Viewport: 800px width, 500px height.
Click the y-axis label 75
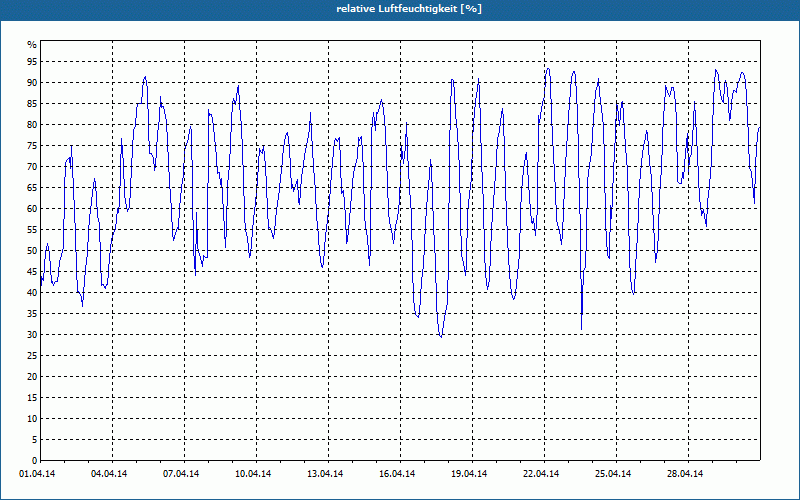tap(32, 145)
